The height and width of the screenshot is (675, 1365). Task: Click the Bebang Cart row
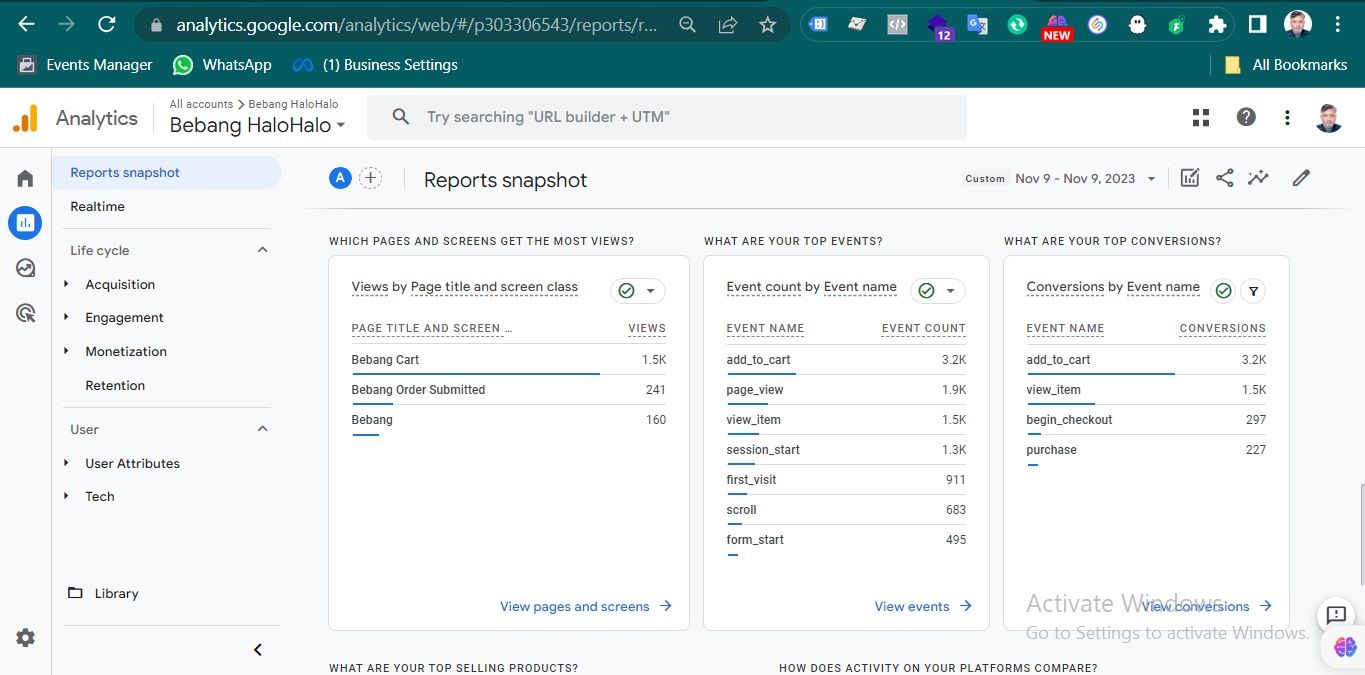point(508,360)
